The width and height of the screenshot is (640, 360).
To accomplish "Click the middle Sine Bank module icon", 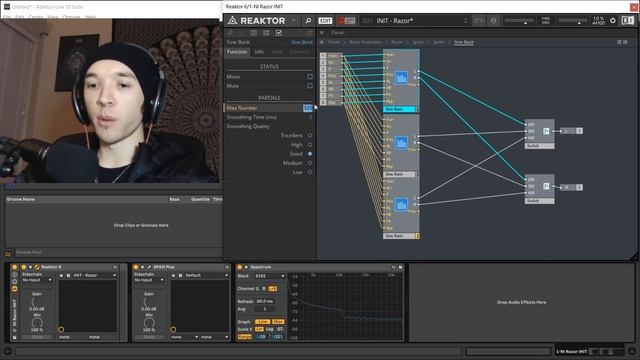I will (401, 143).
